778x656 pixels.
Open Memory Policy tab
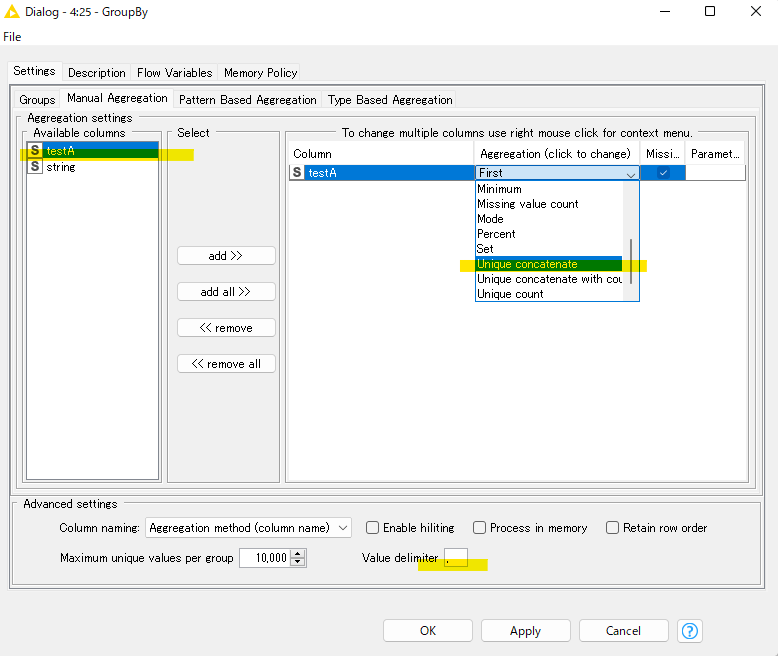[x=260, y=73]
